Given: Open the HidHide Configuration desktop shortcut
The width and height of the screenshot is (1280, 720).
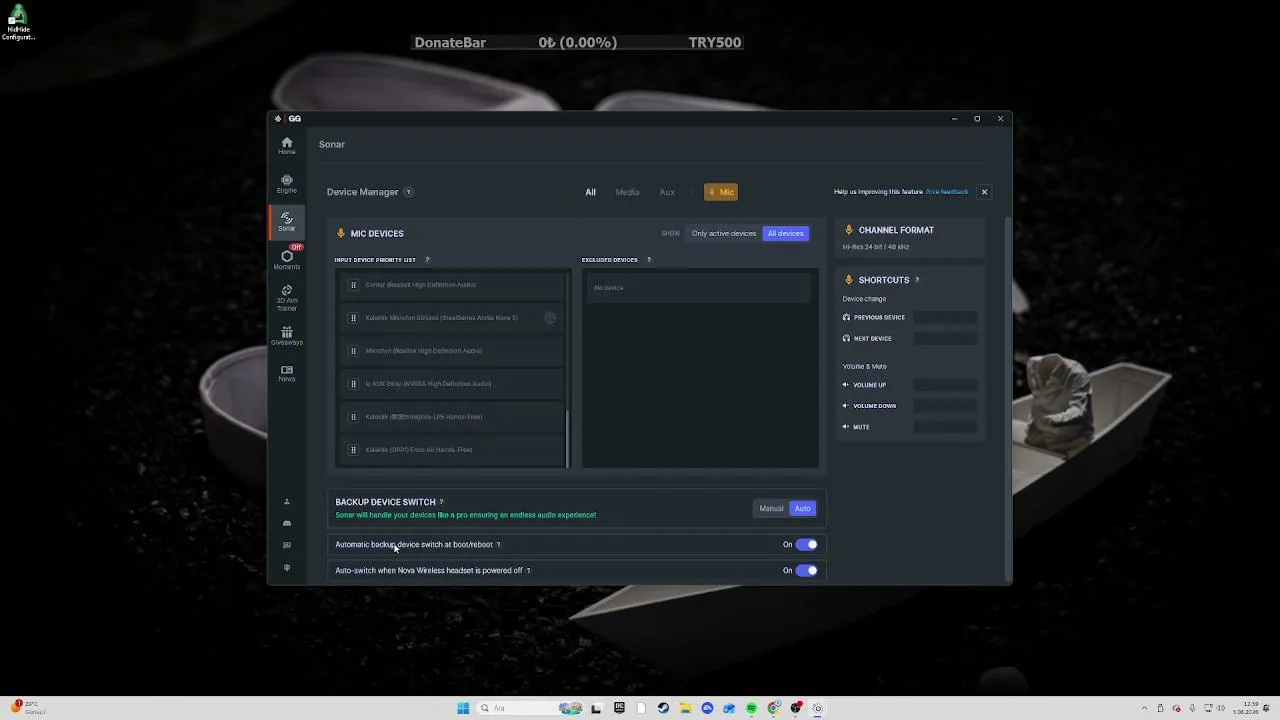Looking at the screenshot, I should [18, 23].
